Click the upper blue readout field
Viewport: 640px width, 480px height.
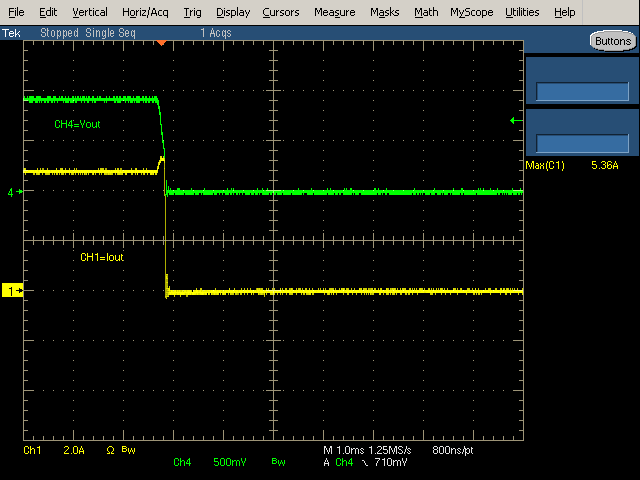coord(583,92)
